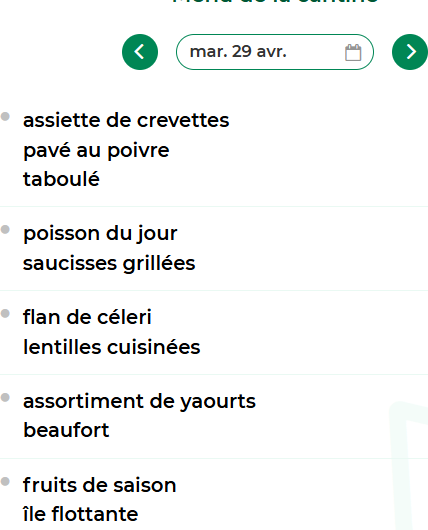Click lentilles cuisinées entry
The image size is (428, 530).
coord(112,347)
